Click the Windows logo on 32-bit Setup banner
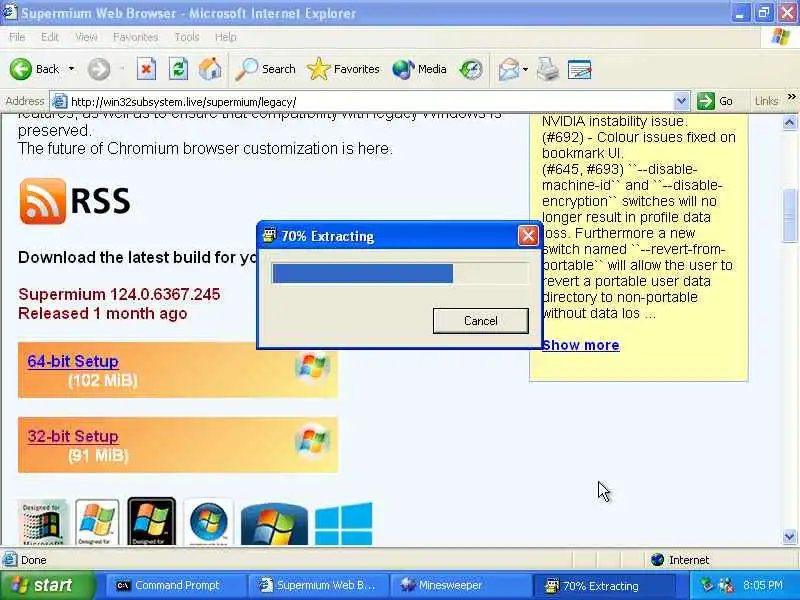800x600 pixels. coord(312,440)
